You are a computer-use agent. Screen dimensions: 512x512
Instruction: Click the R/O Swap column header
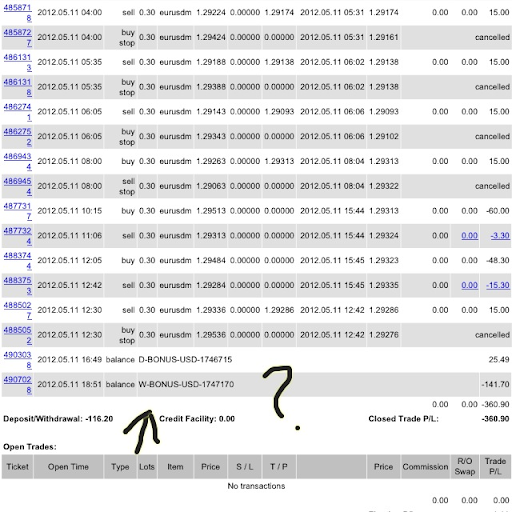(x=465, y=467)
